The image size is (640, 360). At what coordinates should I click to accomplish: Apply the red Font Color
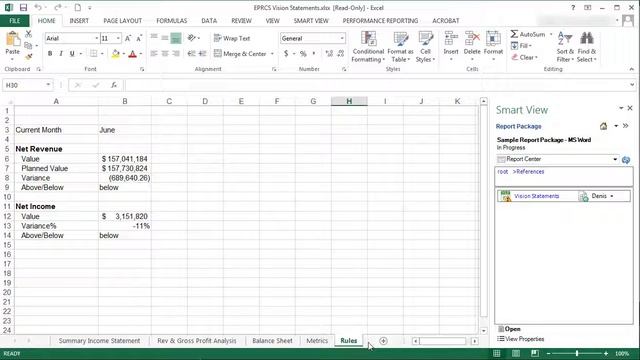(132, 53)
